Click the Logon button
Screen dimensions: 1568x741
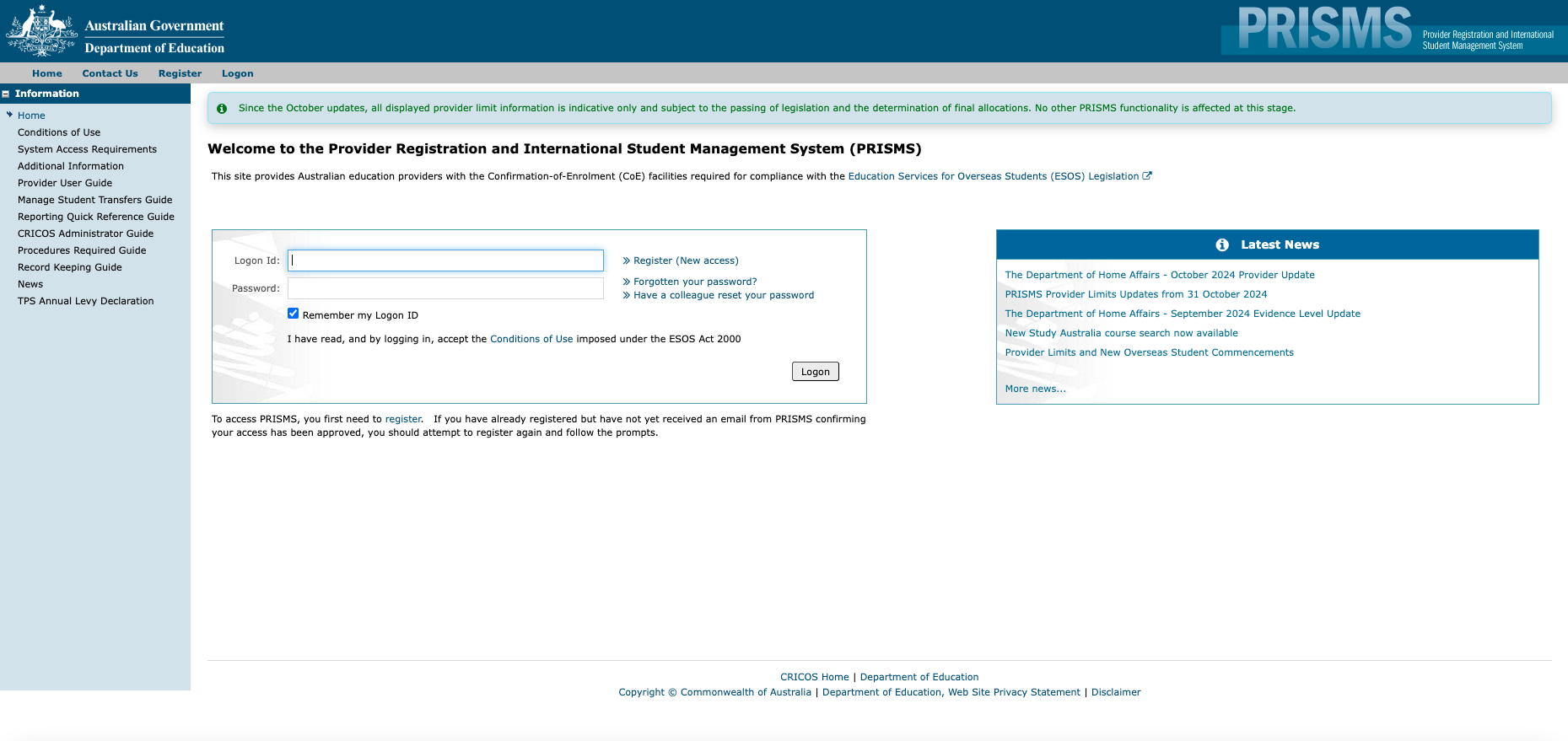815,372
